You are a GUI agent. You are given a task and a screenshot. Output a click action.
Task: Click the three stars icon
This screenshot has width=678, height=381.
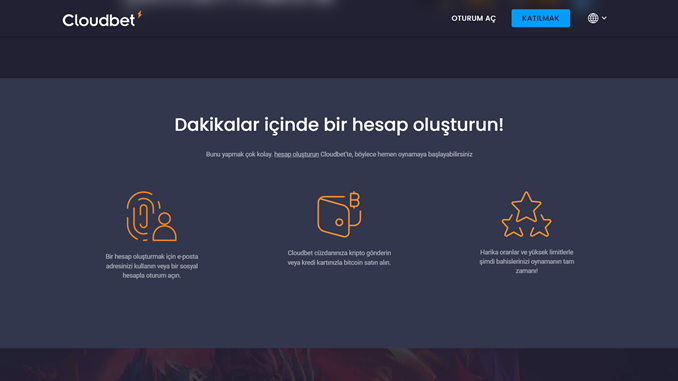526,214
